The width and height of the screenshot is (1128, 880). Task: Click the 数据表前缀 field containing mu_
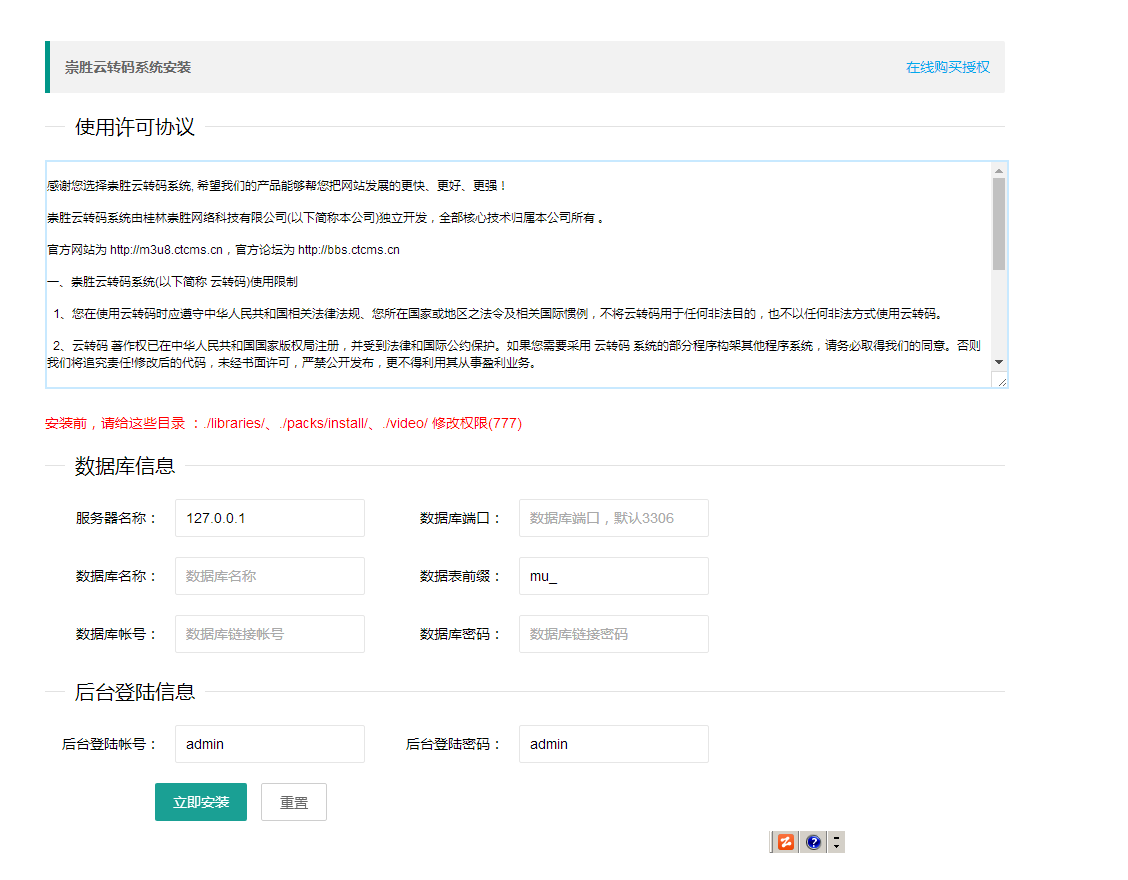613,576
